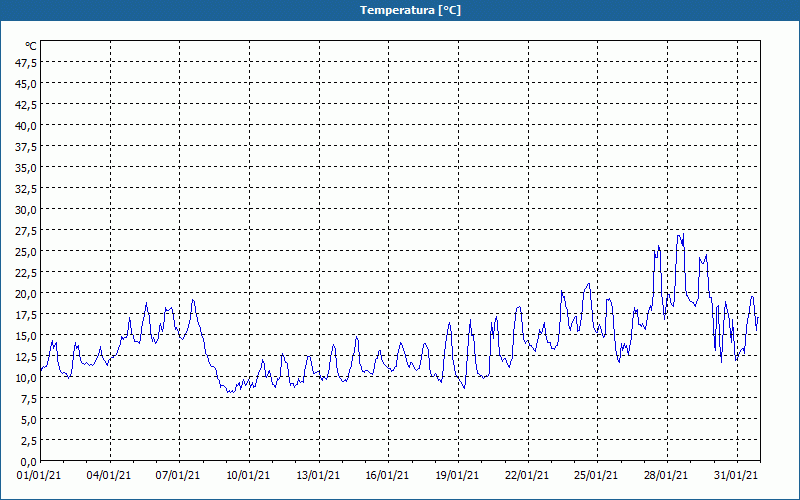800x500 pixels.
Task: Click the 10/01/21 date label
Action: pyautogui.click(x=248, y=475)
